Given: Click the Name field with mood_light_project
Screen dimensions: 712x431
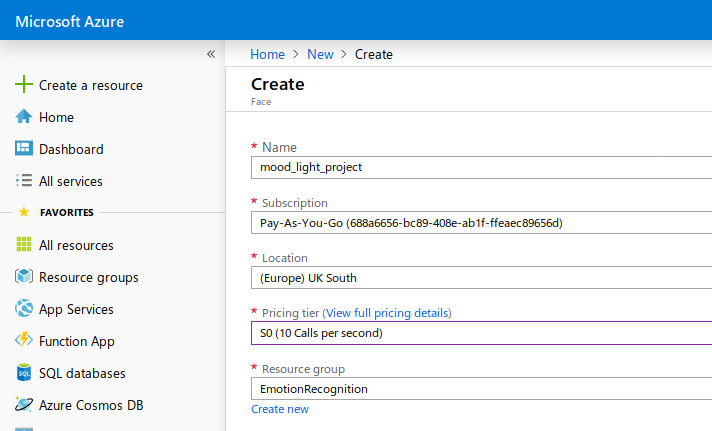Looking at the screenshot, I should (481, 168).
